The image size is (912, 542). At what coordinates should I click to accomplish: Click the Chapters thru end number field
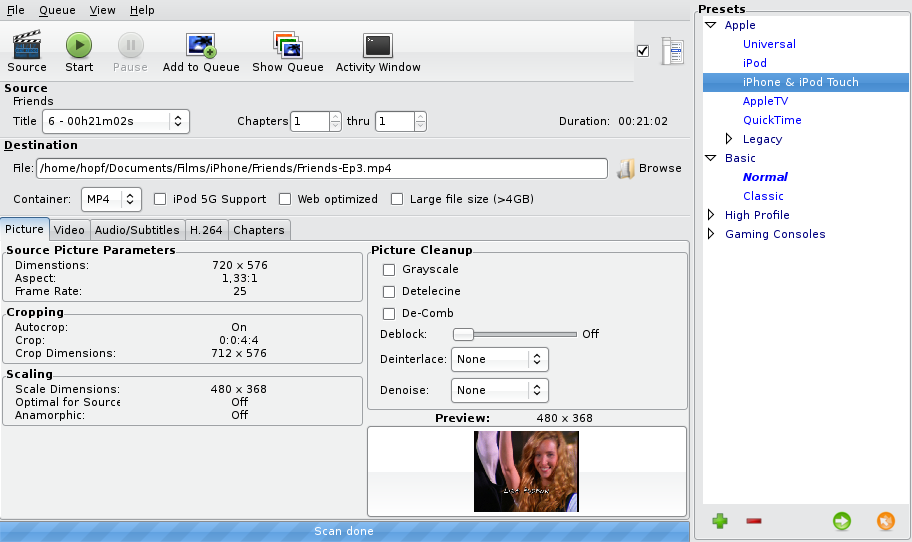395,122
